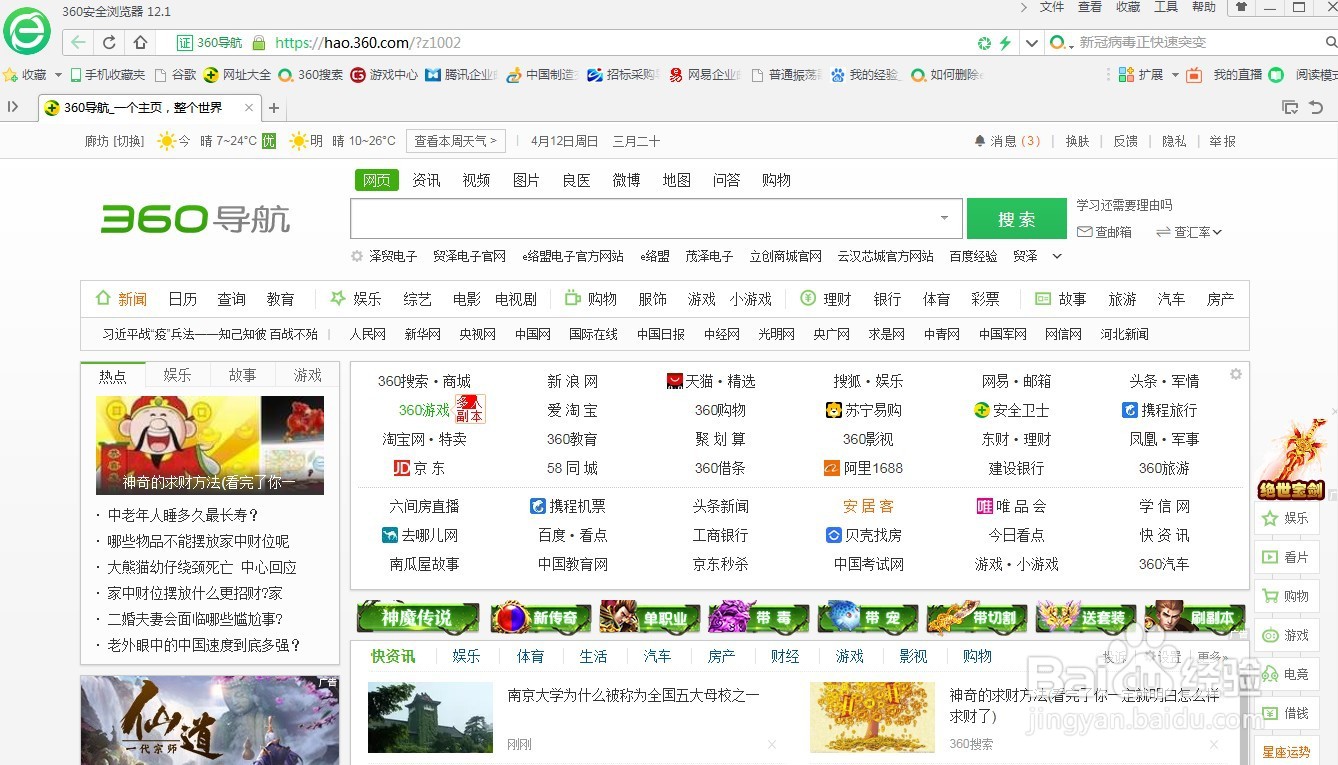Select the 体育 tab in the news feed
Image resolution: width=1338 pixels, height=765 pixels.
[x=531, y=656]
